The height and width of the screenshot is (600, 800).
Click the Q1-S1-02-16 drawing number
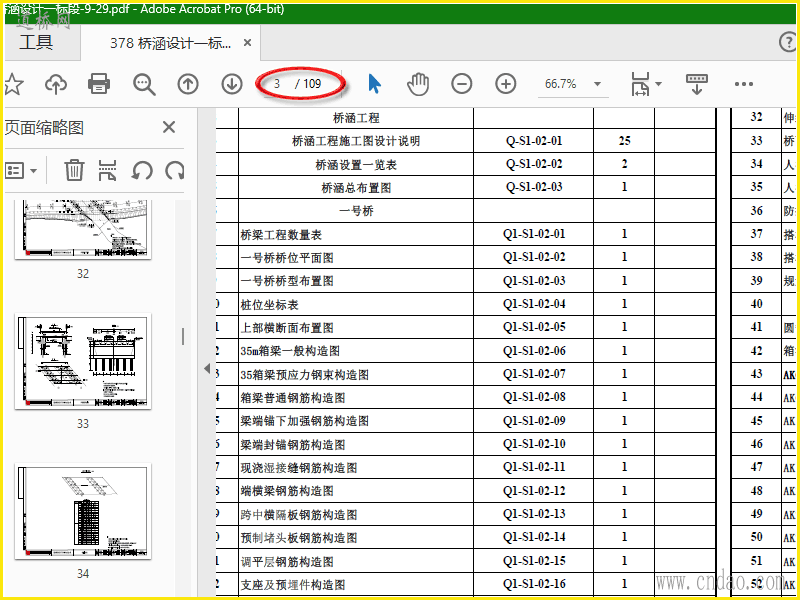(534, 584)
